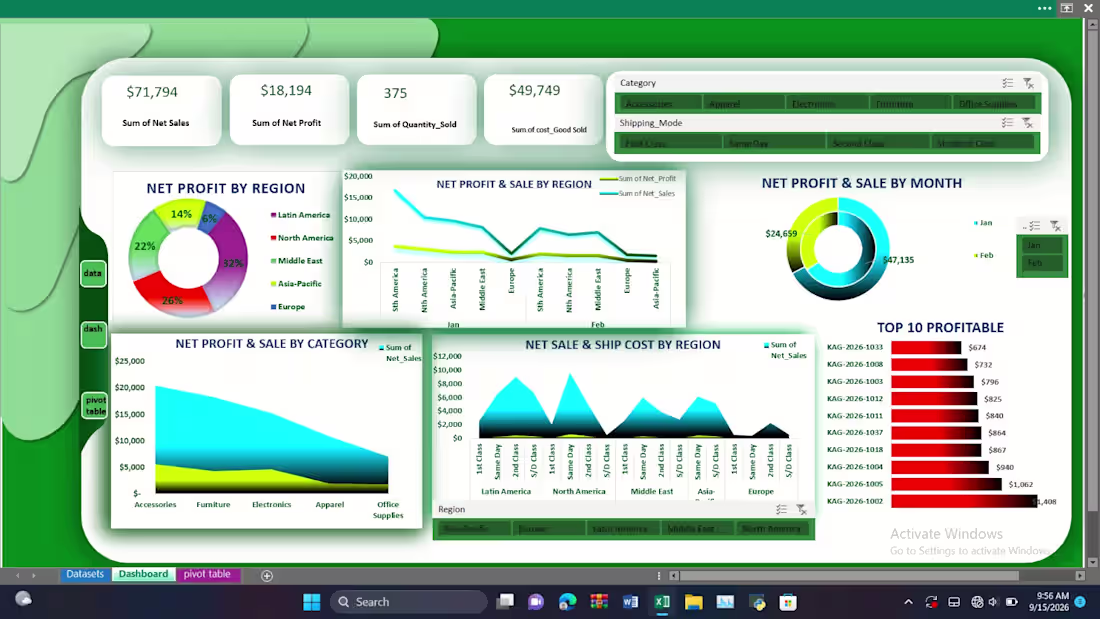1100x619 pixels.
Task: Open the Python app on the taskbar
Action: [x=757, y=602]
